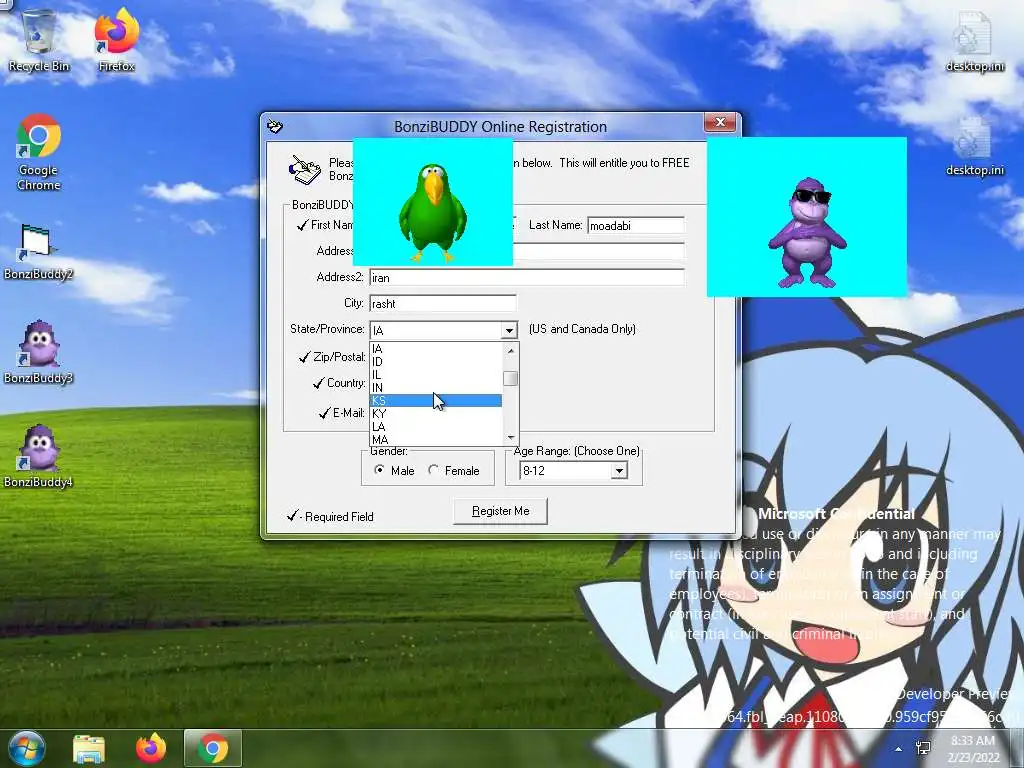Viewport: 1024px width, 768px height.
Task: Click the Register Me button
Action: [500, 511]
